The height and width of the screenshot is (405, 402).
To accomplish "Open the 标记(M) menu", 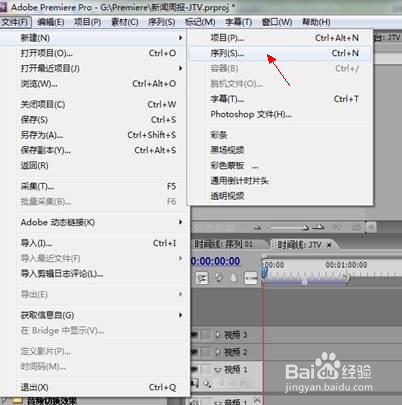I will click(200, 22).
